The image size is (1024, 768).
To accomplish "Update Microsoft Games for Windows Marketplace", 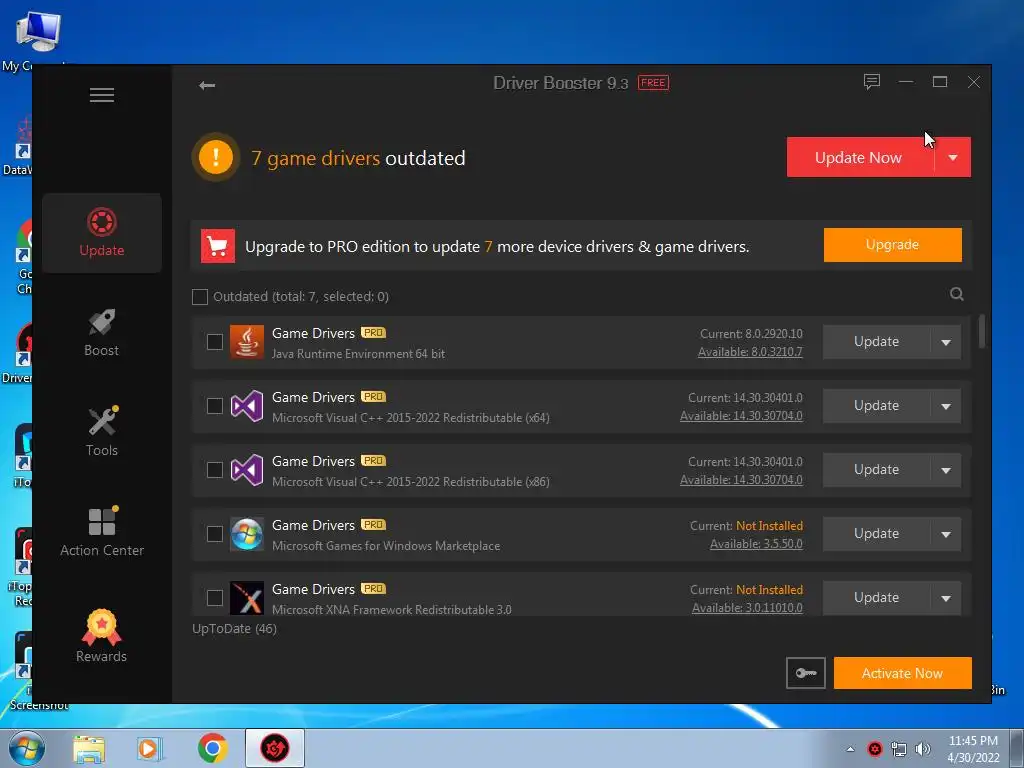I will (x=876, y=534).
